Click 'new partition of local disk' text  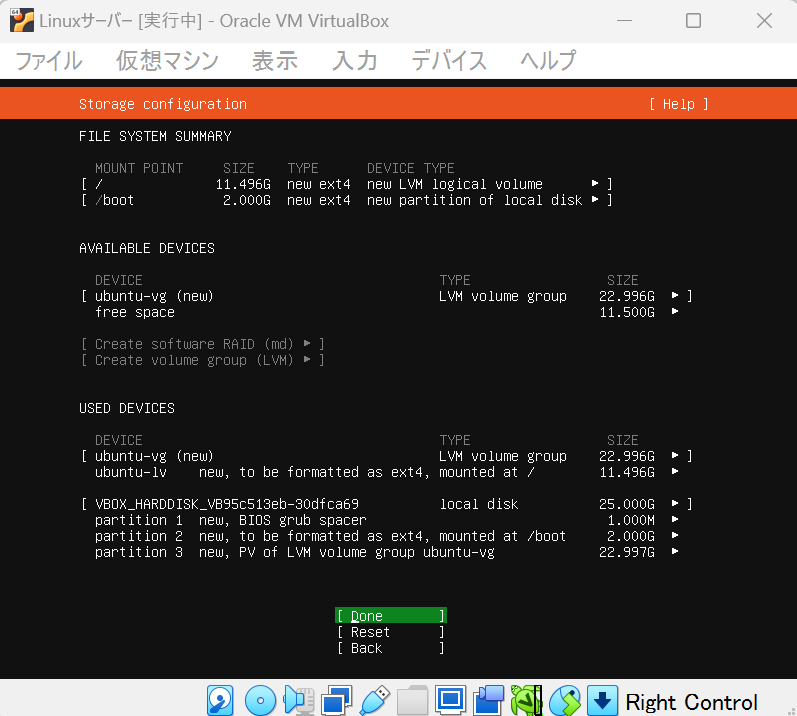(474, 200)
